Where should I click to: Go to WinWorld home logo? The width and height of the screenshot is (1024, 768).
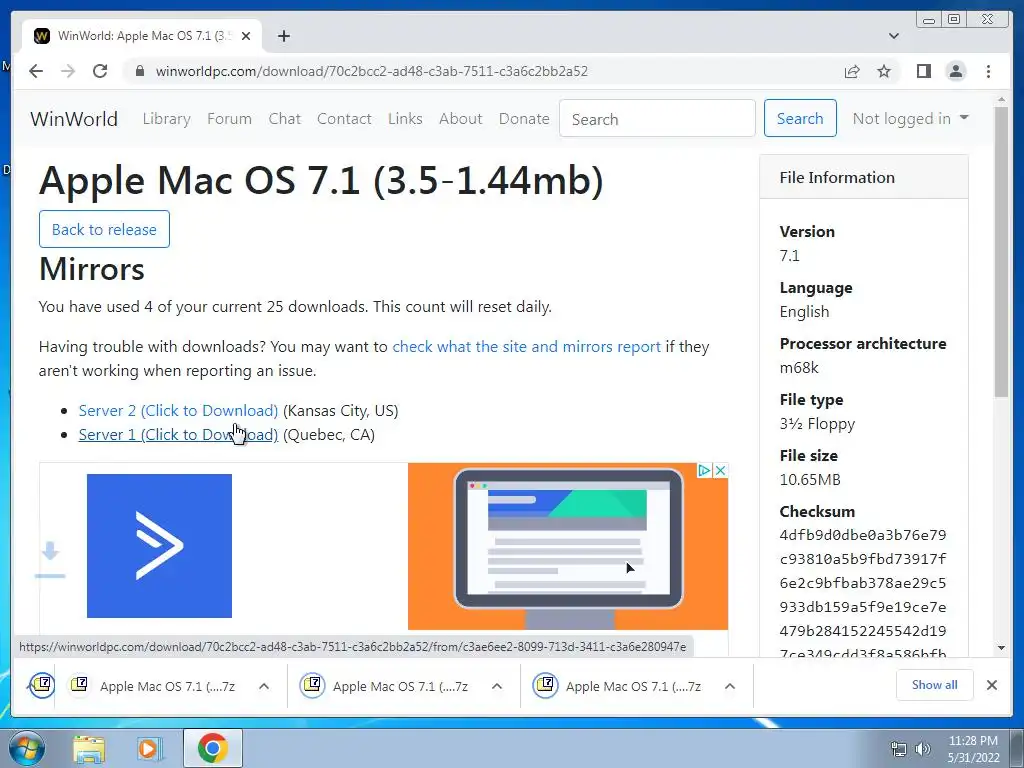pos(74,119)
